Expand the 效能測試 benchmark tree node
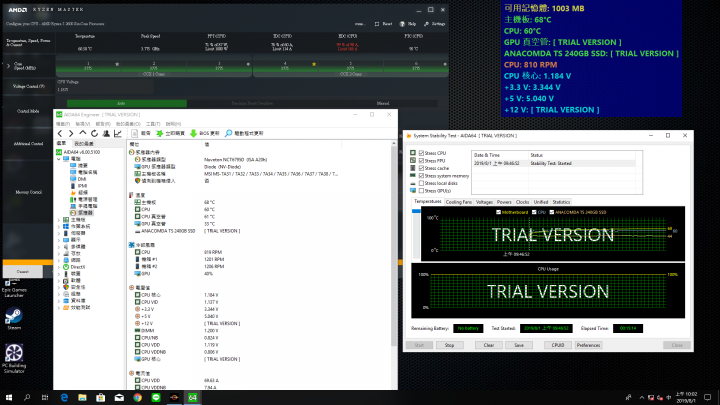 (59, 308)
